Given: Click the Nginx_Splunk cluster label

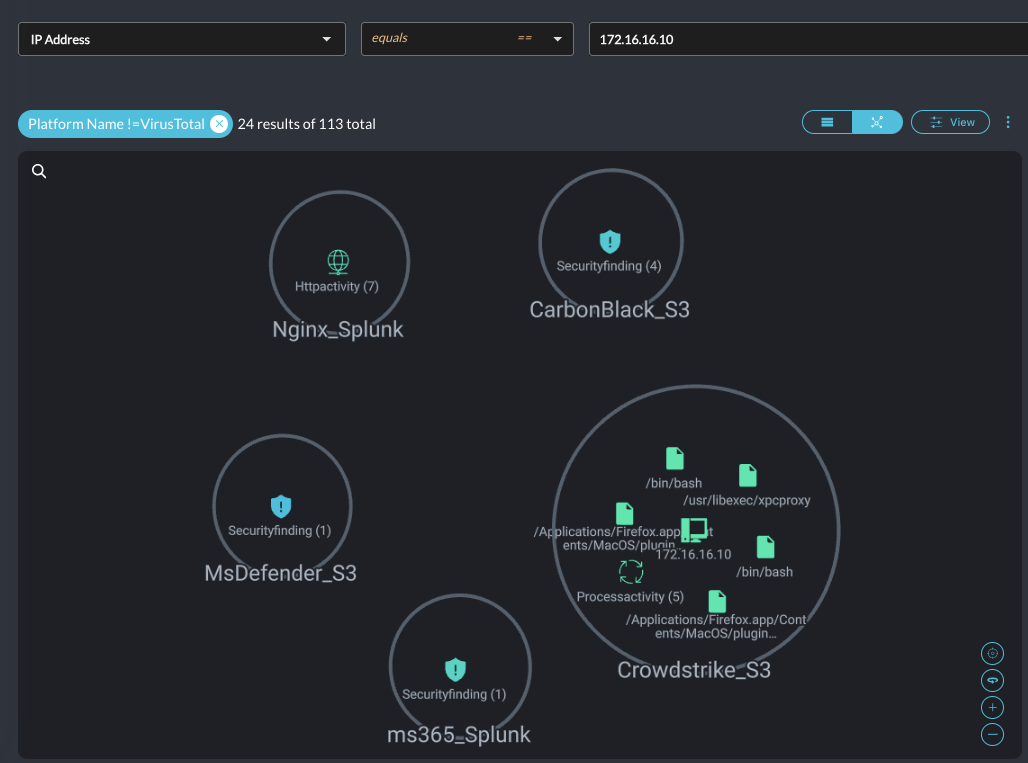Looking at the screenshot, I should tap(338, 329).
